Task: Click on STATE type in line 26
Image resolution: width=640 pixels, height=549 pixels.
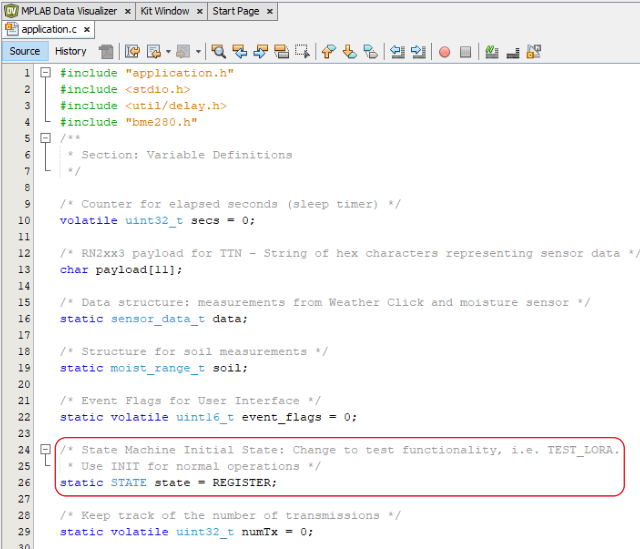Action: coord(129,483)
